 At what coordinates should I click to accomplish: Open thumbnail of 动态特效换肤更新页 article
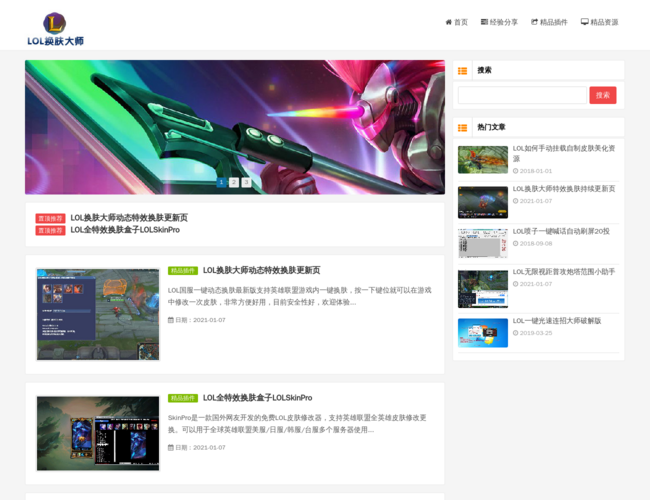click(98, 314)
